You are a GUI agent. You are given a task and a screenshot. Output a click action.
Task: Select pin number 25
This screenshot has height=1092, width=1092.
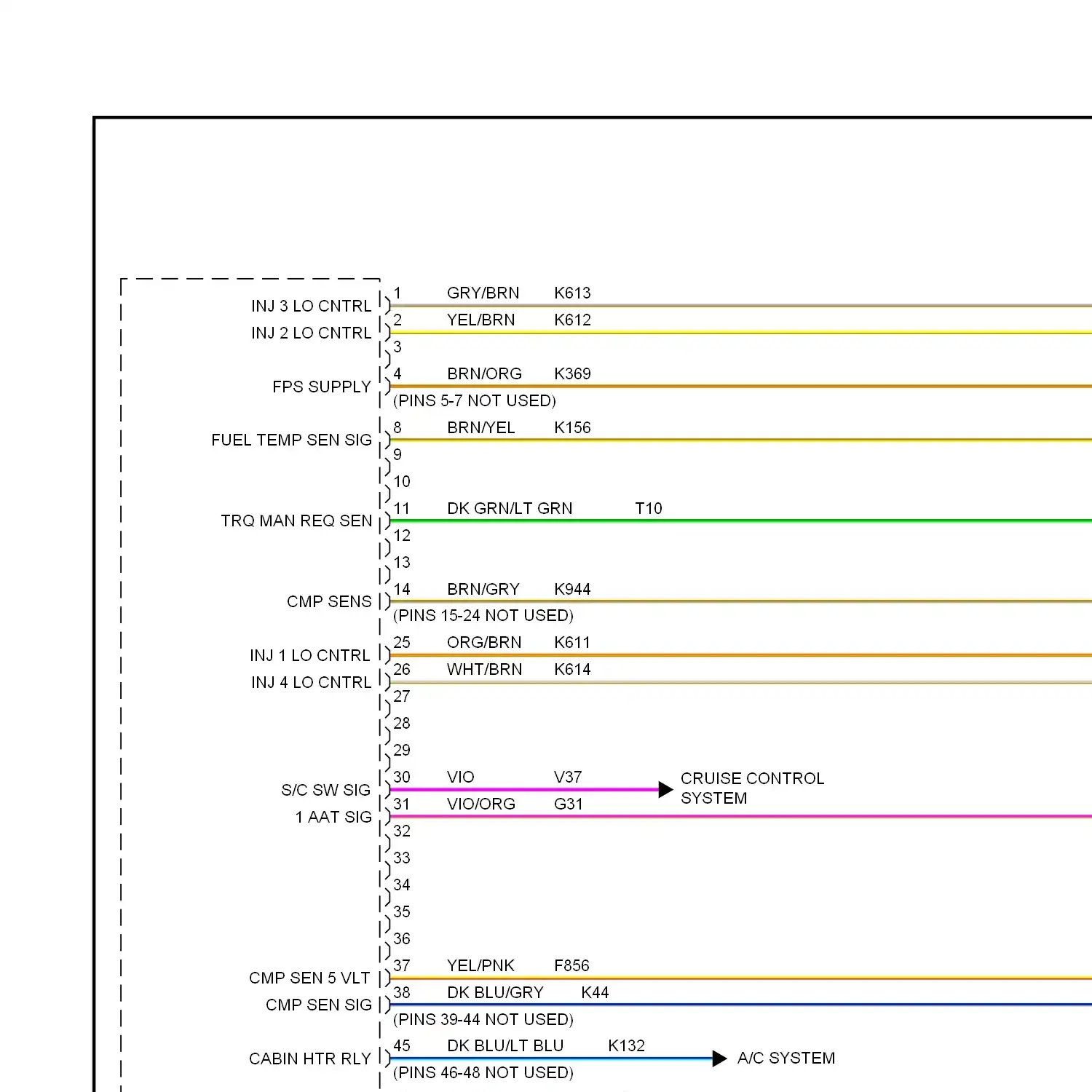(x=402, y=642)
